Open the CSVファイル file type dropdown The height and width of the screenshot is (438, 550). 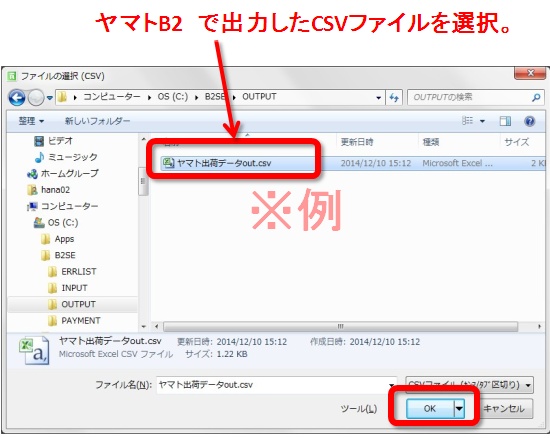[x=469, y=385]
